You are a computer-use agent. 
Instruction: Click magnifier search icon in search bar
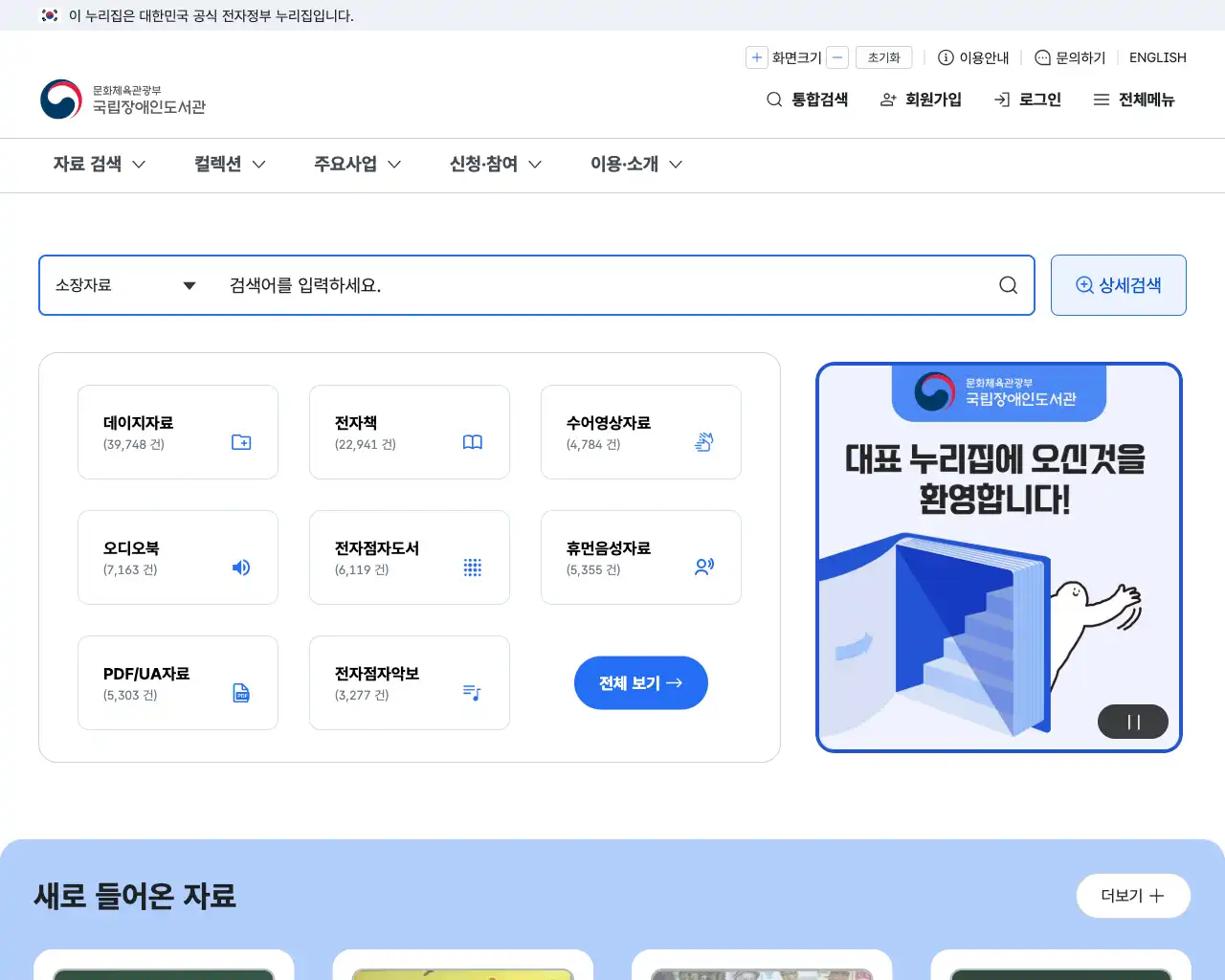point(1008,285)
